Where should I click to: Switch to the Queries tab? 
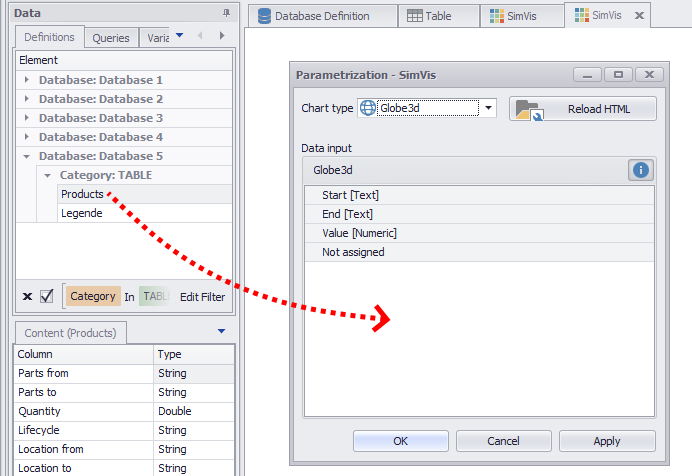point(111,38)
